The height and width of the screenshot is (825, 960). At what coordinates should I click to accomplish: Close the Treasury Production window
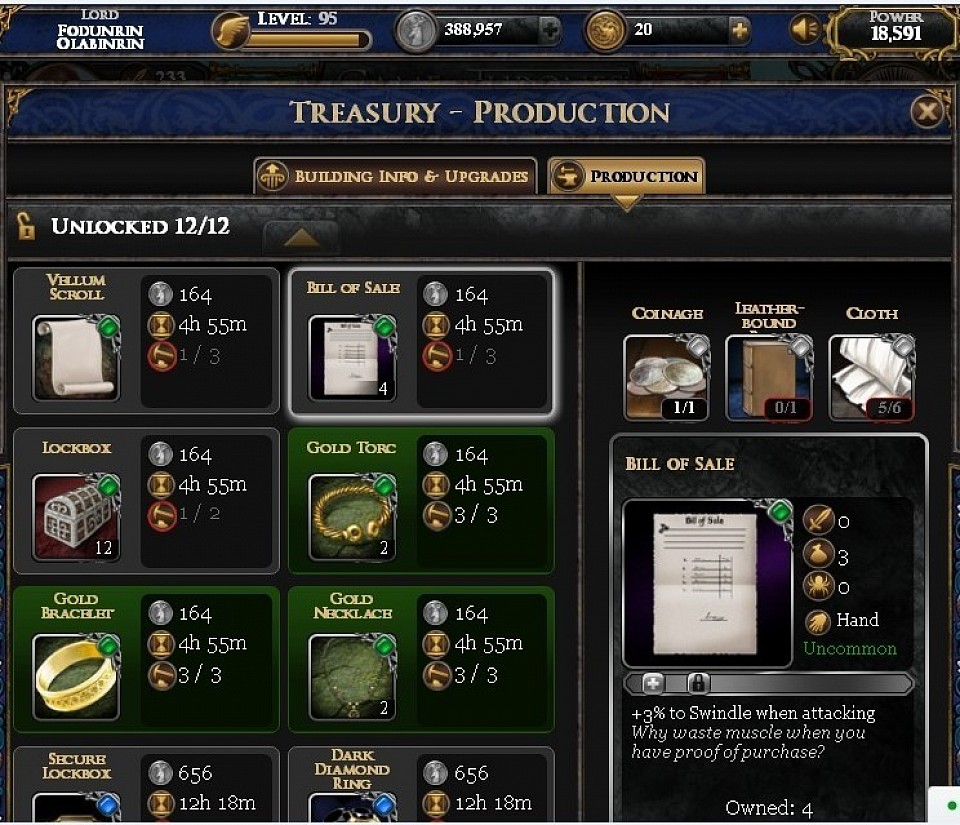tap(927, 112)
